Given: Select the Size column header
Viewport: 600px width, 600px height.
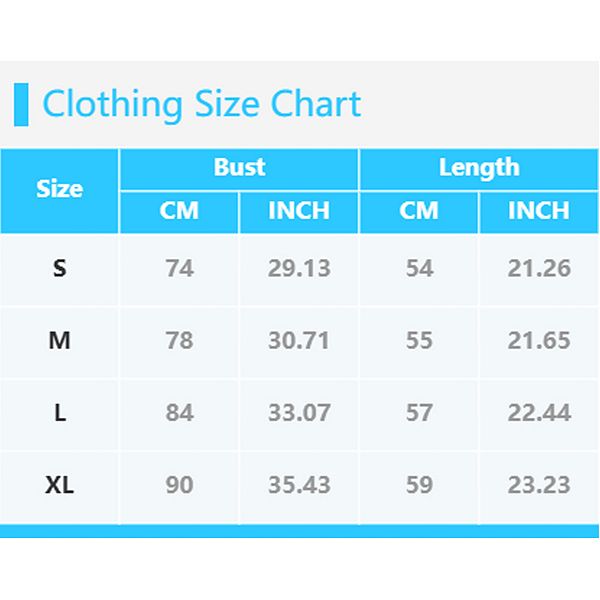Looking at the screenshot, I should [x=60, y=189].
